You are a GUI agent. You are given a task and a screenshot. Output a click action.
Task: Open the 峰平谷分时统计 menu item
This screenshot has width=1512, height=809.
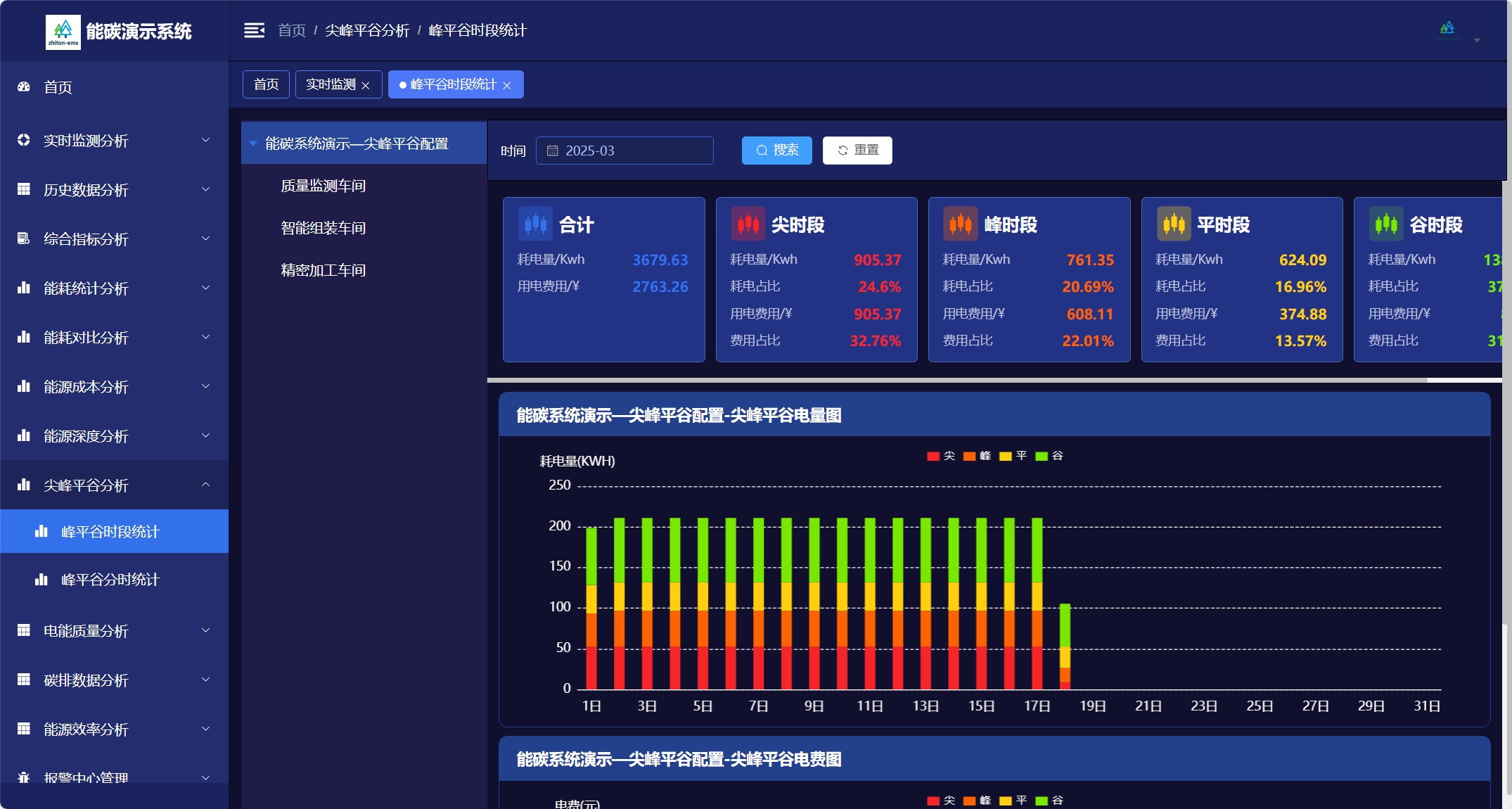110,580
